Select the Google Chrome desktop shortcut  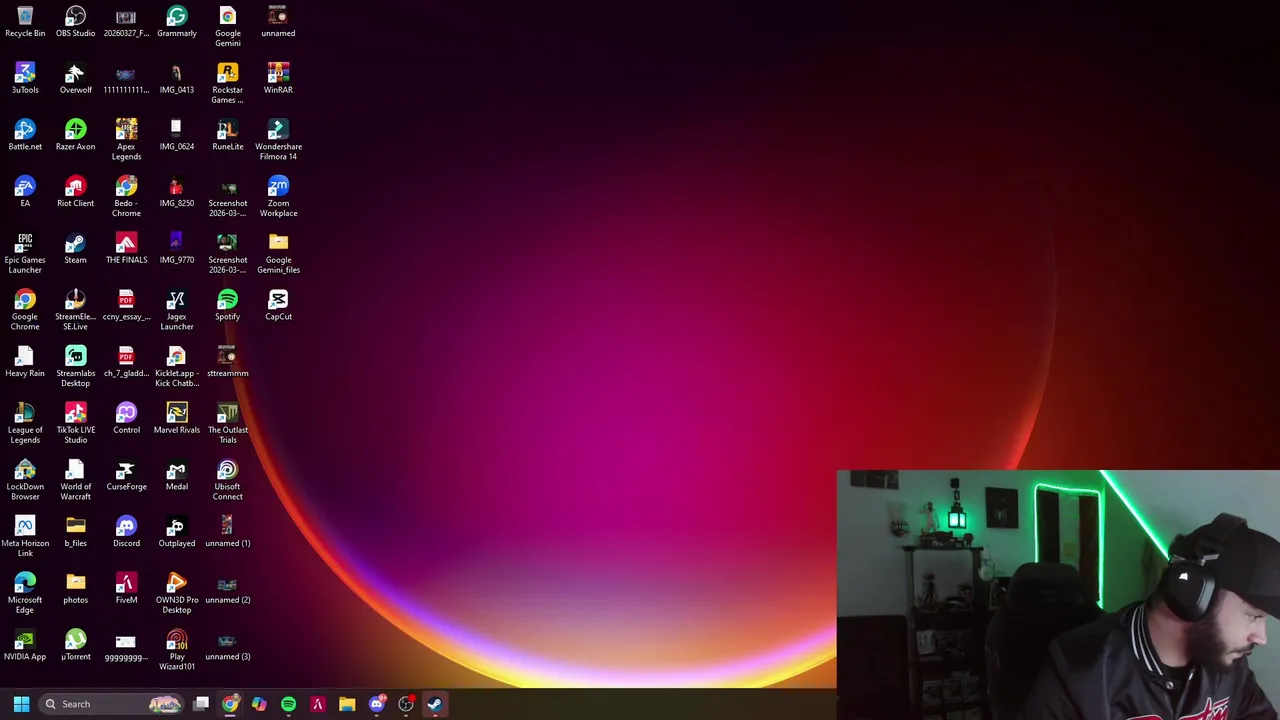(x=25, y=310)
